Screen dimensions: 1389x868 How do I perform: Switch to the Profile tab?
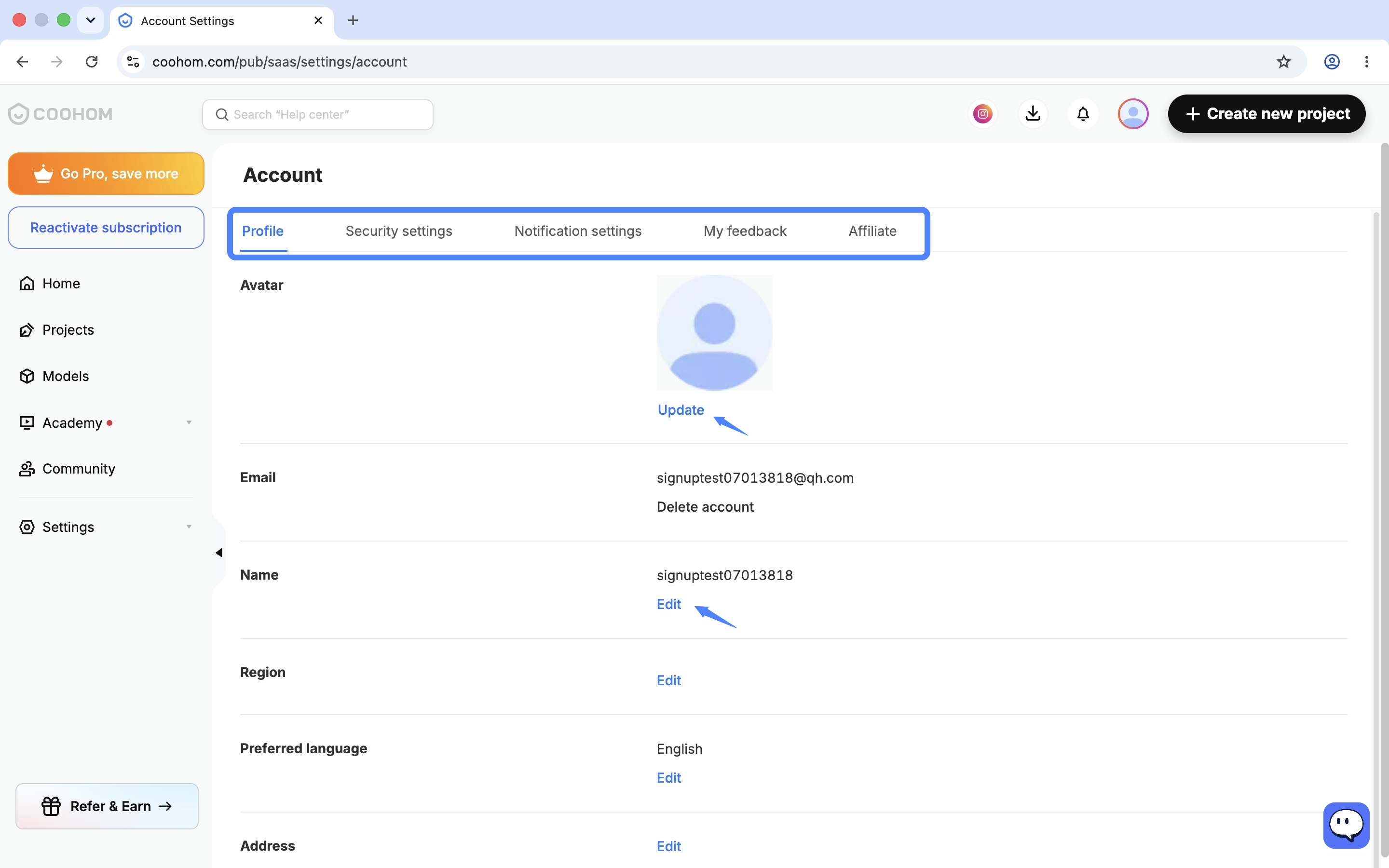click(x=263, y=231)
